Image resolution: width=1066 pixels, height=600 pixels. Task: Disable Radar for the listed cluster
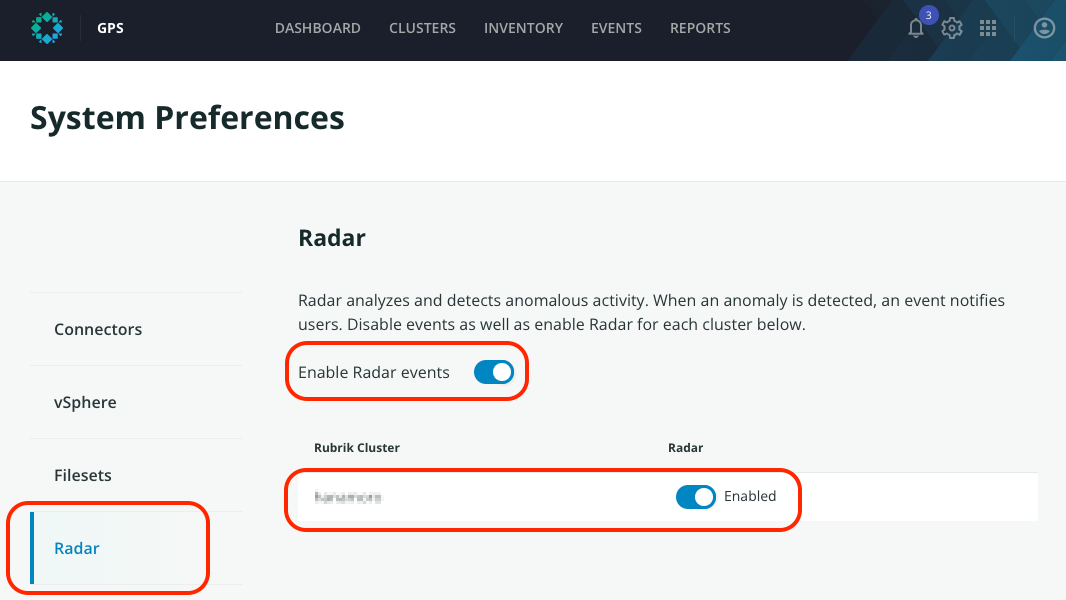pos(696,496)
